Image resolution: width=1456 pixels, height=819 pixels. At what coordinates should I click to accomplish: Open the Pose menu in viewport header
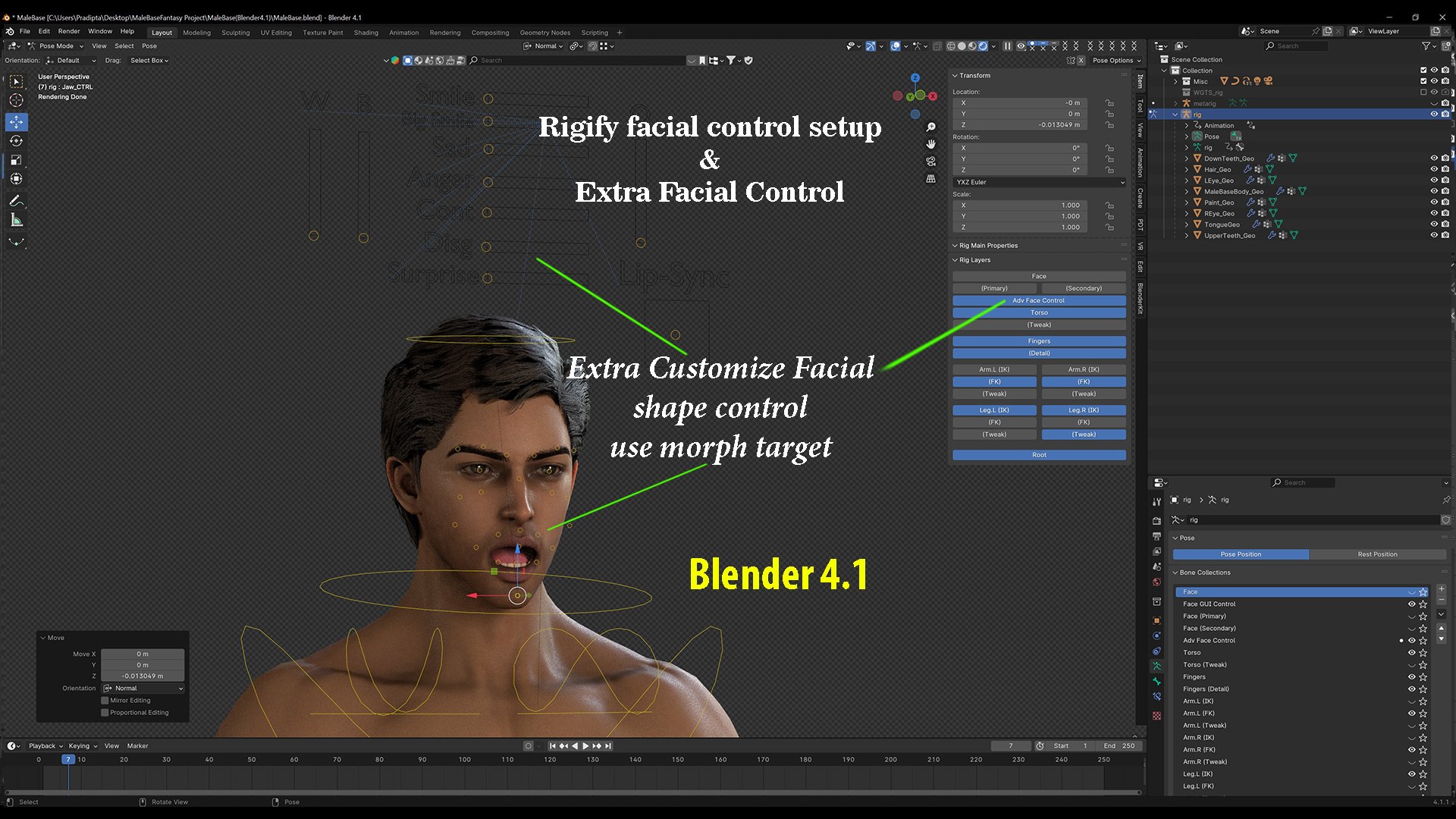149,46
